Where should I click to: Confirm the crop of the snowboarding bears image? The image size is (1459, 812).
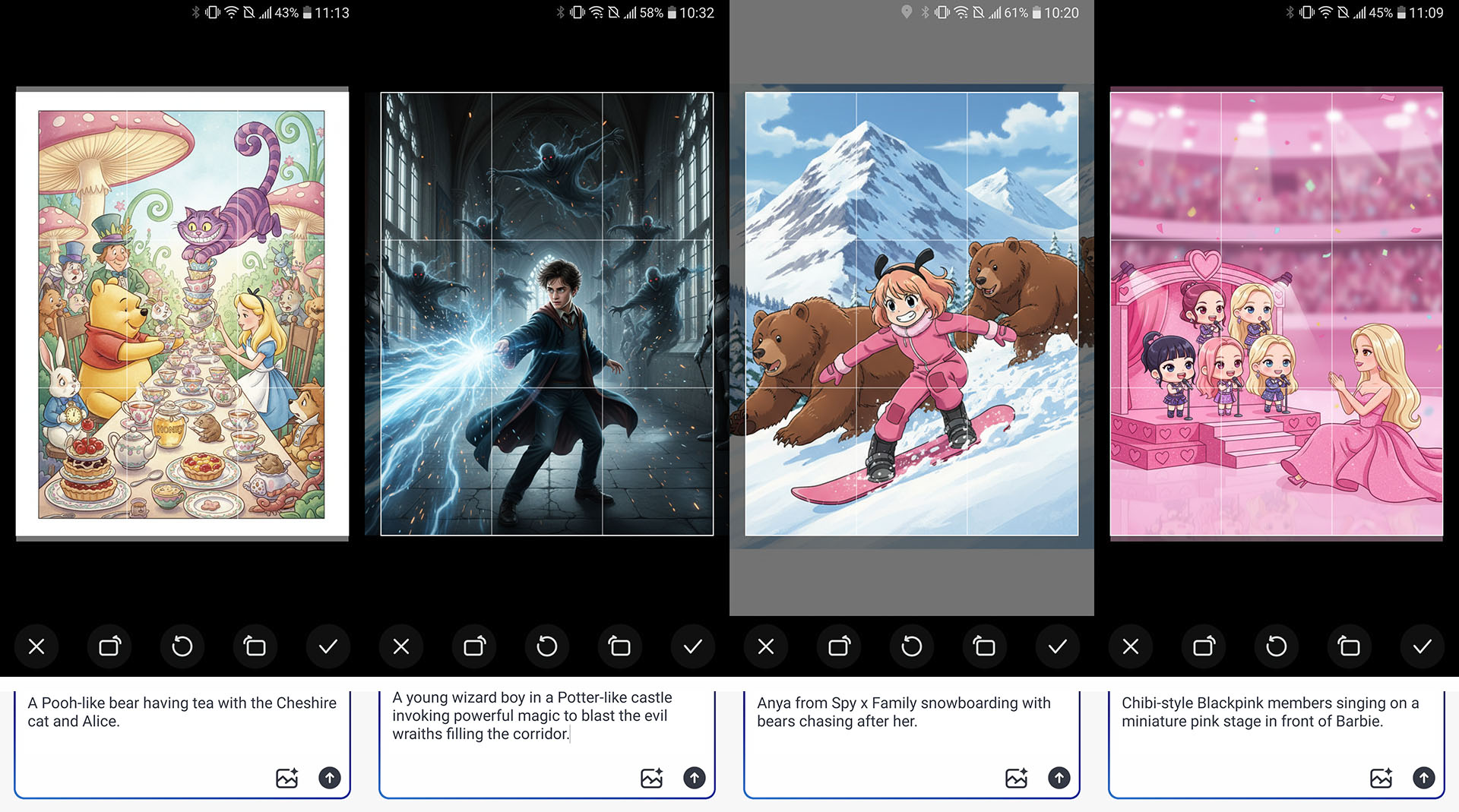(1058, 646)
